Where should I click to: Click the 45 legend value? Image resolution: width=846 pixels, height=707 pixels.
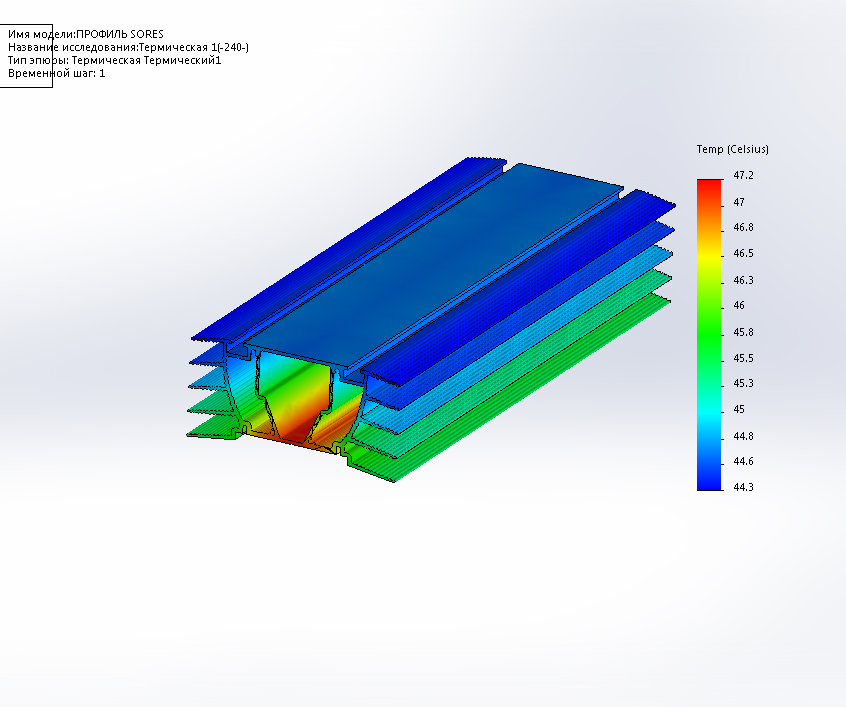[739, 409]
